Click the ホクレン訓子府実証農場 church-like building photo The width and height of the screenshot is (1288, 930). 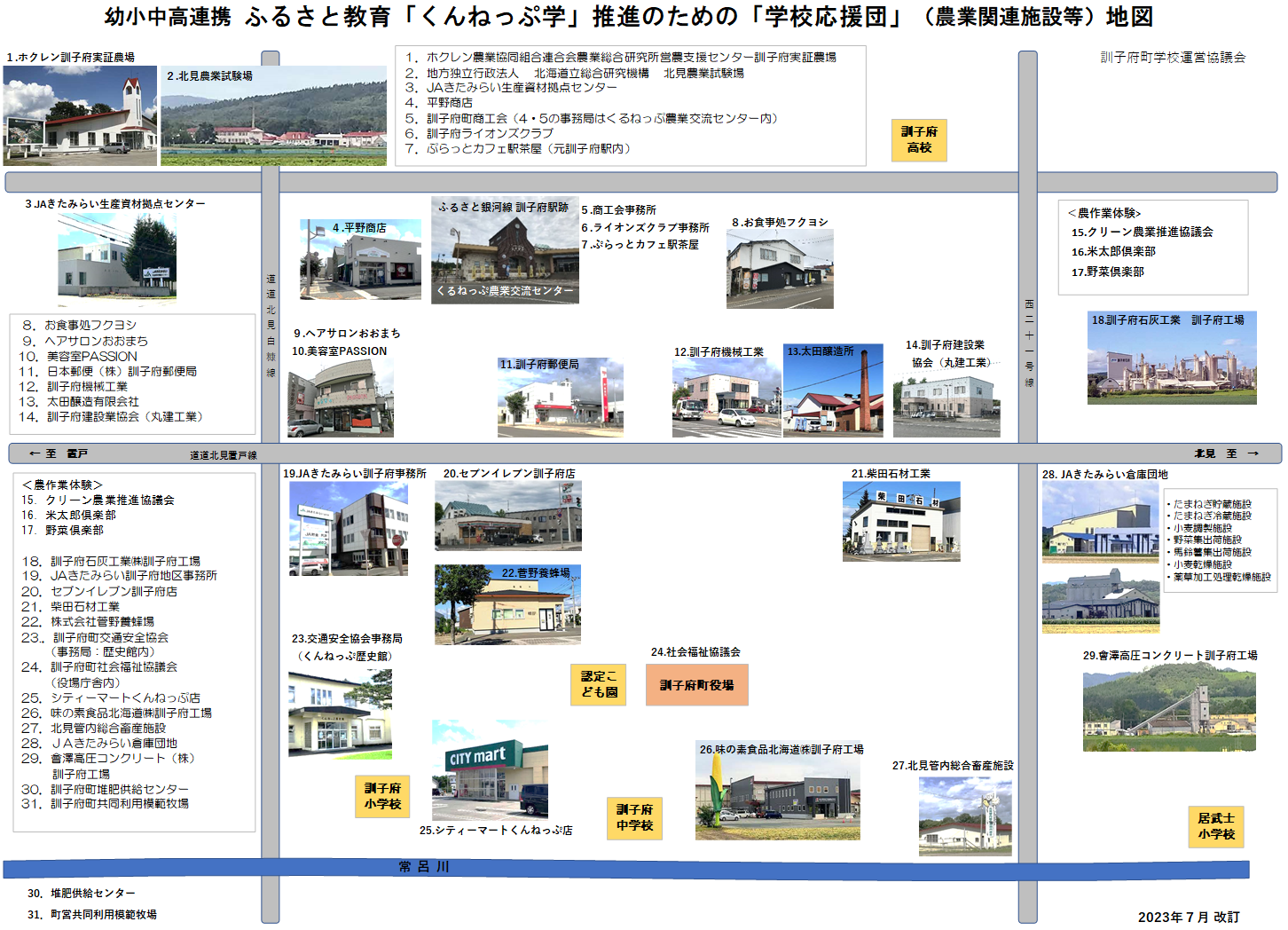point(80,115)
